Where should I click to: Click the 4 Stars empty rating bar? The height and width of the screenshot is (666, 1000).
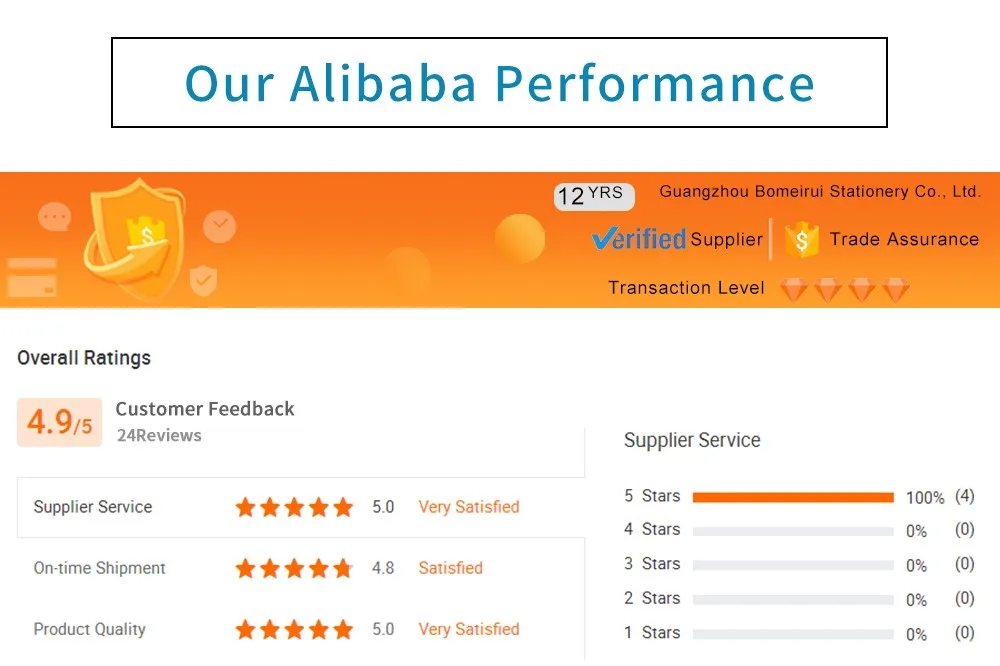click(792, 531)
